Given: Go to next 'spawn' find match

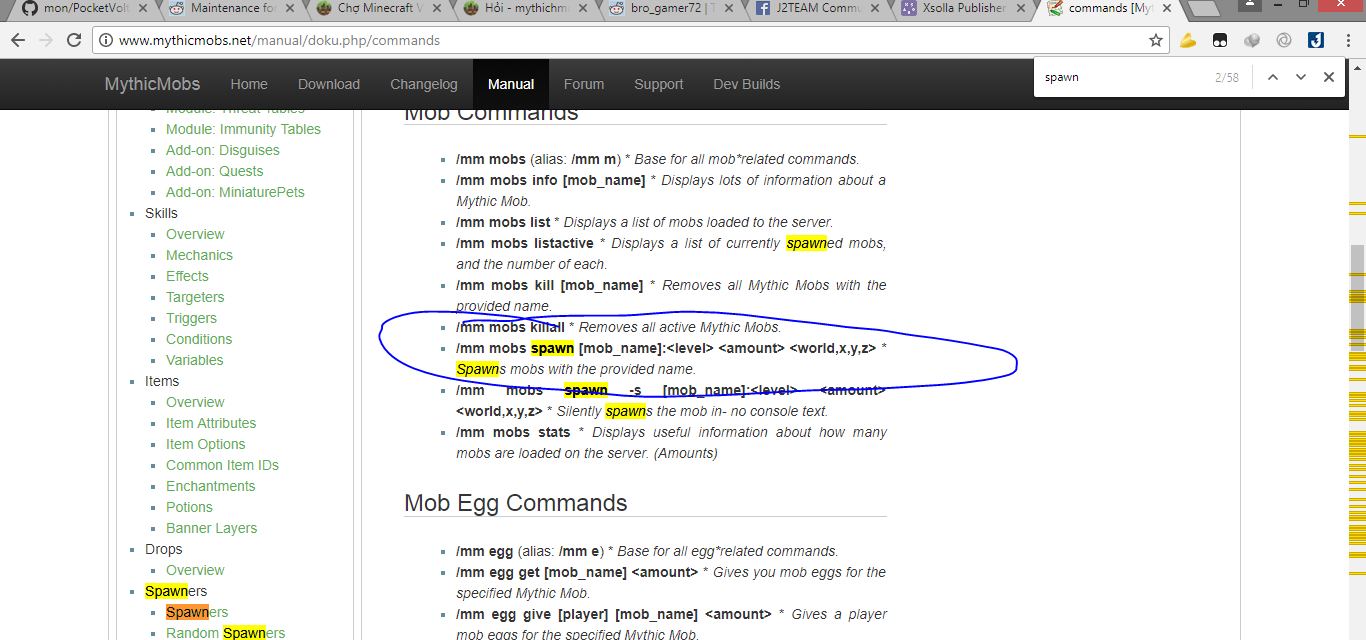Looking at the screenshot, I should click(1301, 77).
